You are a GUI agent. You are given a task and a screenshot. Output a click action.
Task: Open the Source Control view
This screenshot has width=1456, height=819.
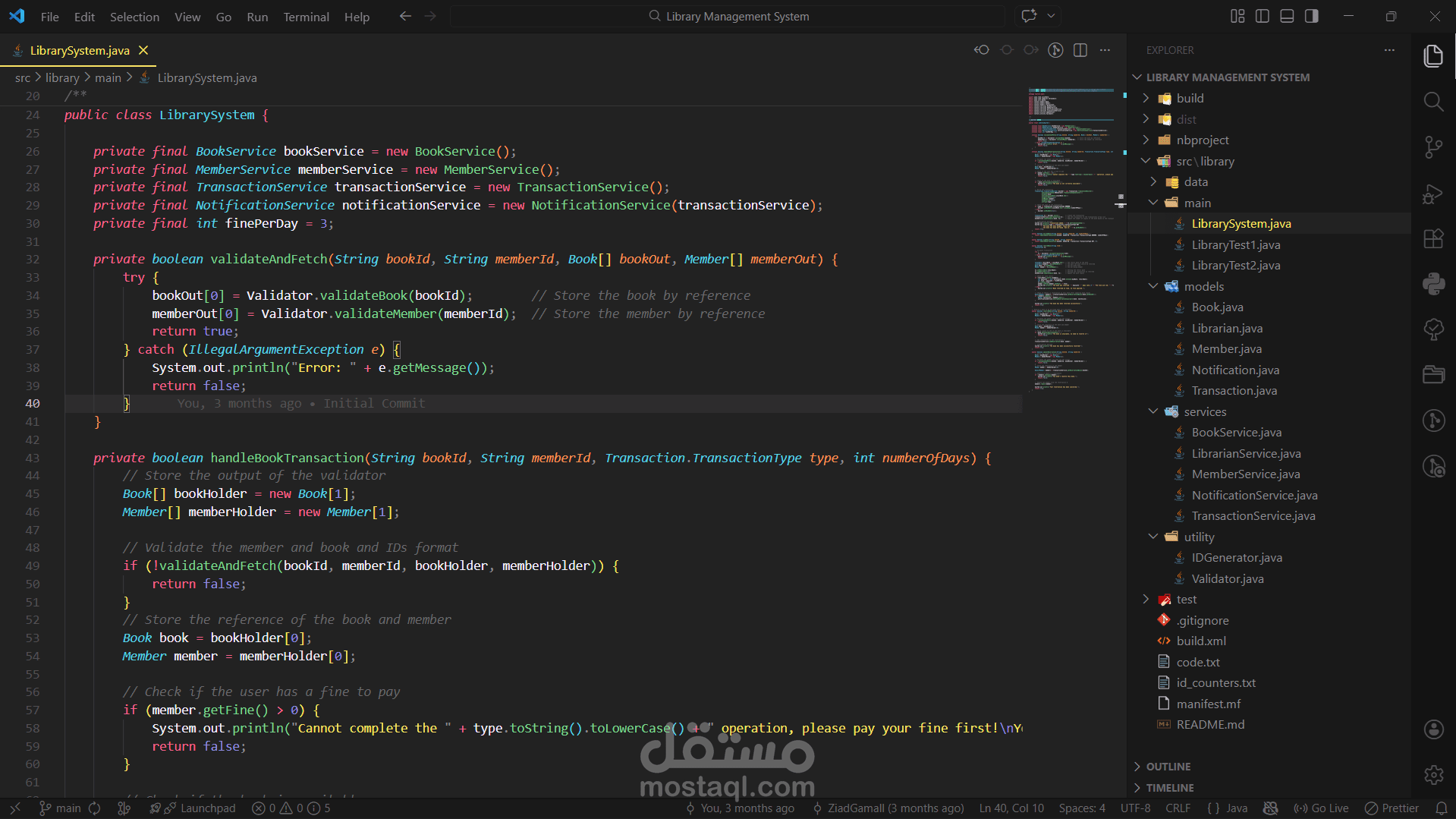[x=1433, y=147]
